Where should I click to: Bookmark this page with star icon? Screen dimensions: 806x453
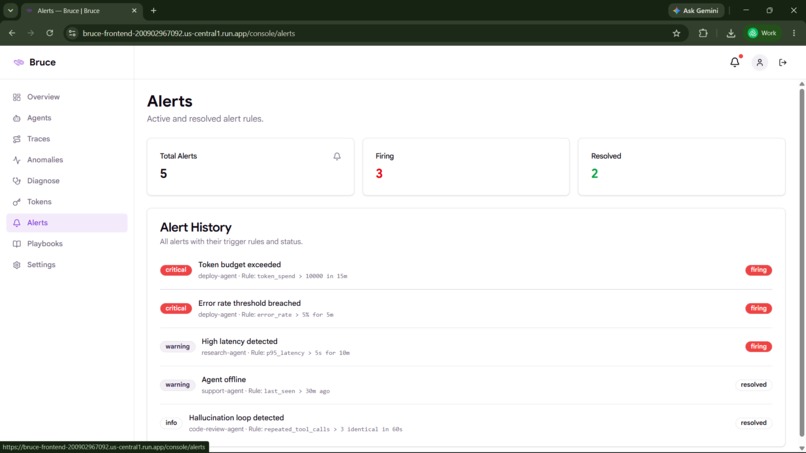tap(676, 33)
